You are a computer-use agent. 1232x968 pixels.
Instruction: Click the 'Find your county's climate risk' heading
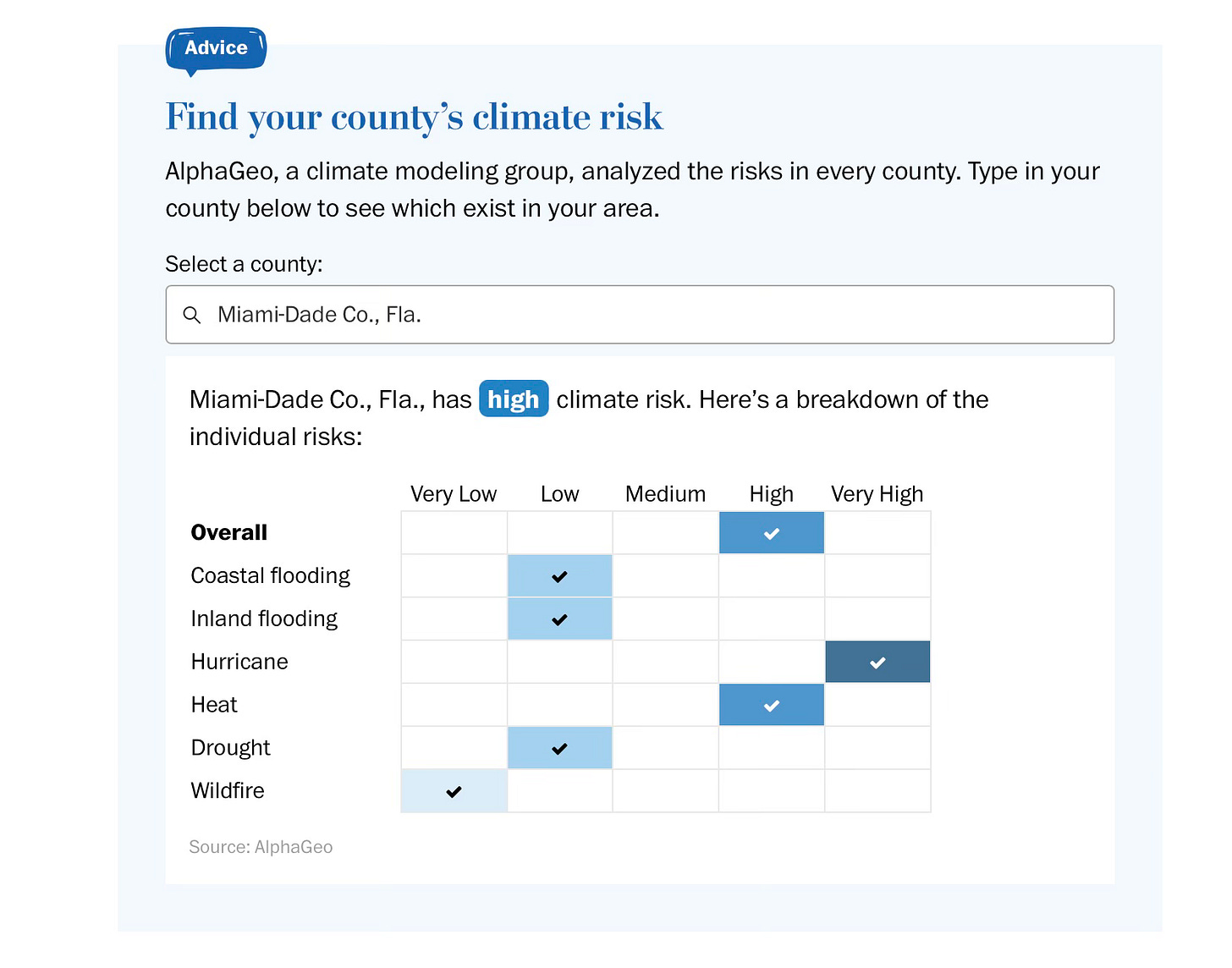pyautogui.click(x=414, y=117)
